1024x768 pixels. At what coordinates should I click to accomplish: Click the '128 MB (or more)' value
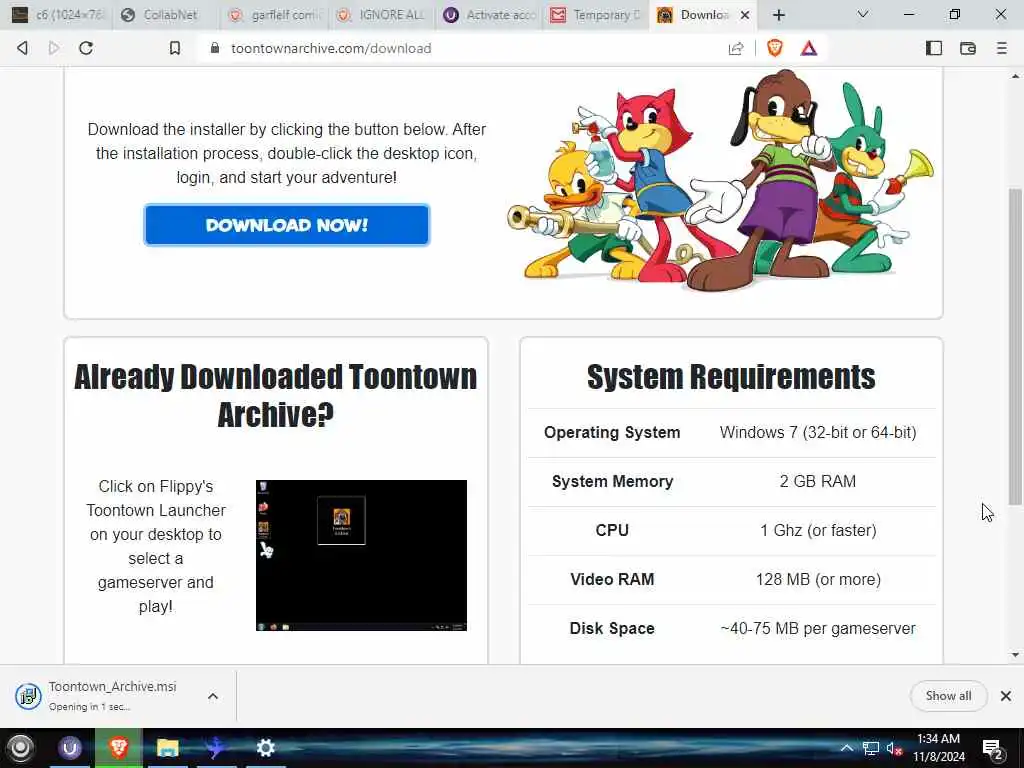(818, 579)
